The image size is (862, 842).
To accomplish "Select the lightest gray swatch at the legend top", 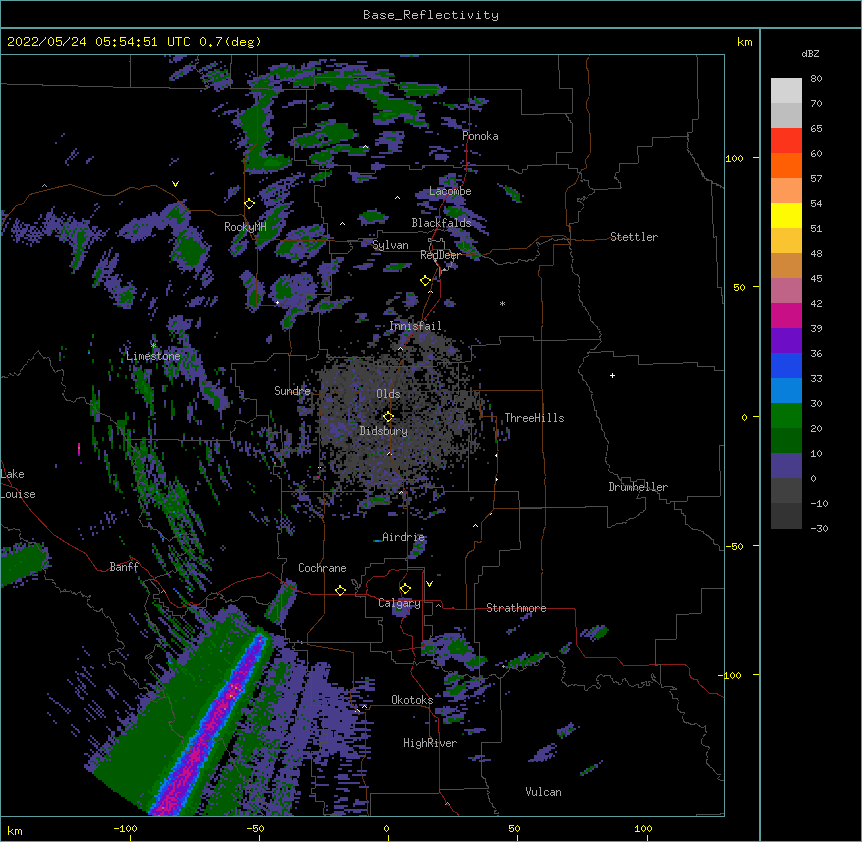I will tap(786, 91).
